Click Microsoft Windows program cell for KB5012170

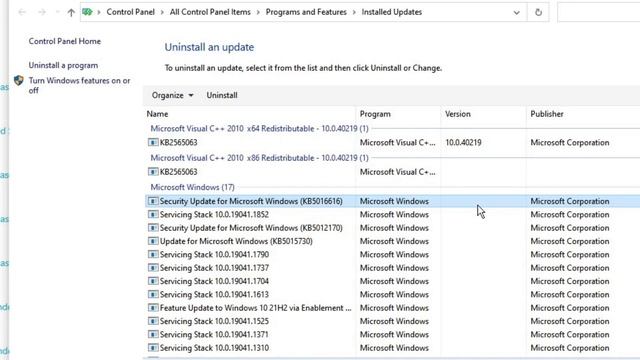(394, 228)
